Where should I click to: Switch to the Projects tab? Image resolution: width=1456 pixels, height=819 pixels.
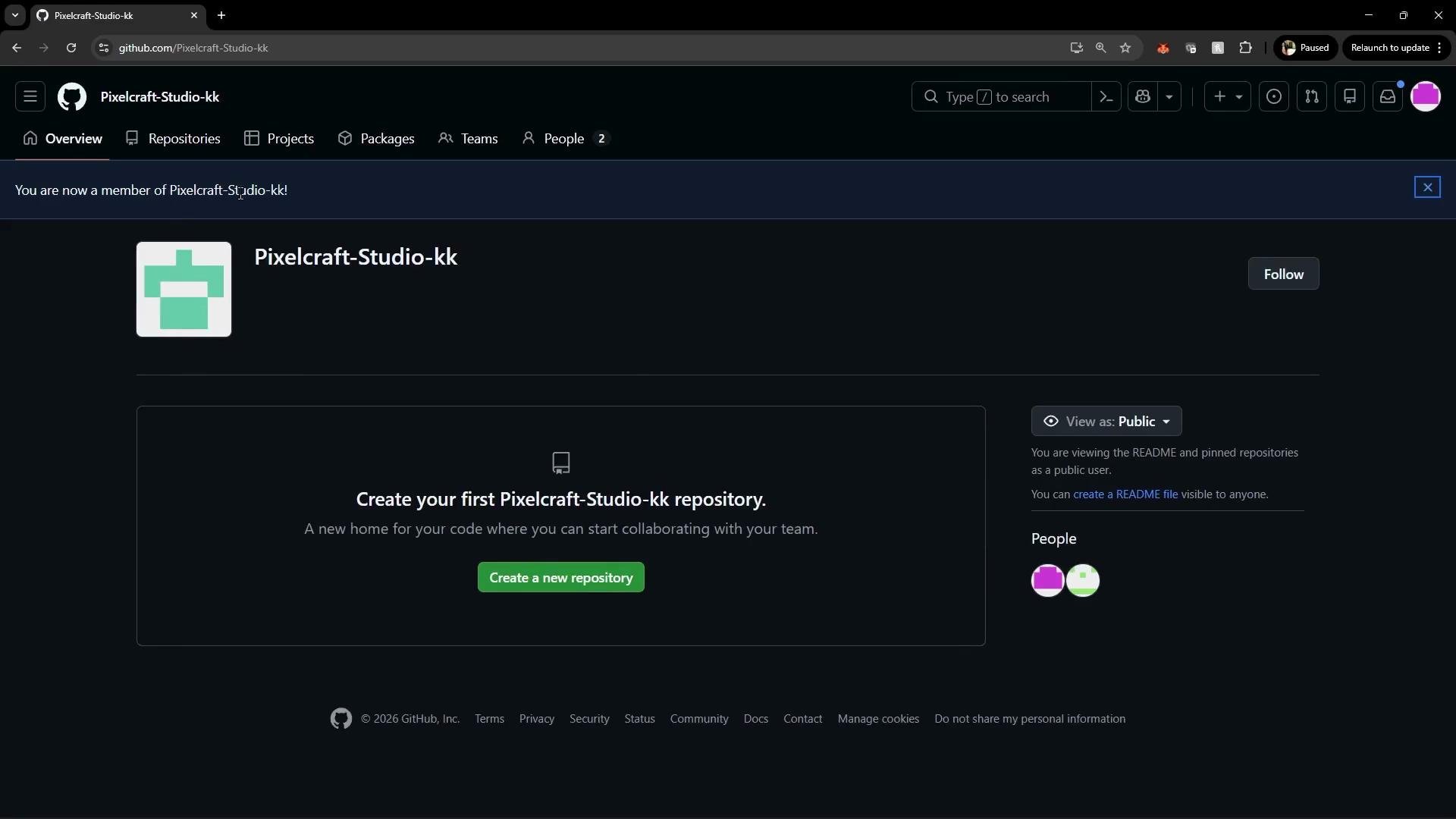click(x=279, y=138)
